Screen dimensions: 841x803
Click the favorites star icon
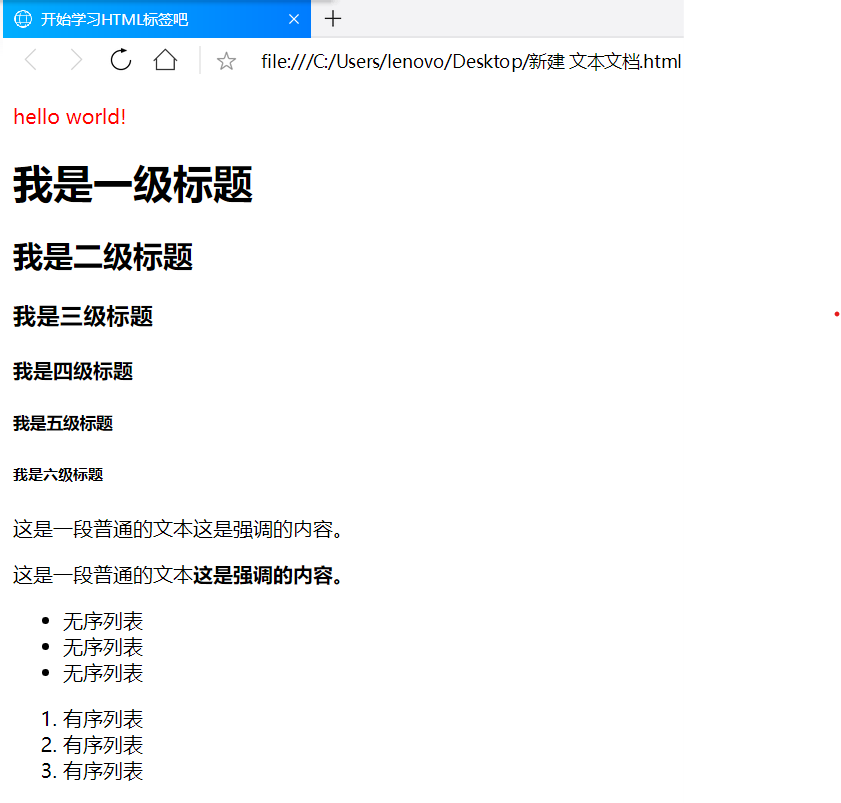tap(226, 61)
